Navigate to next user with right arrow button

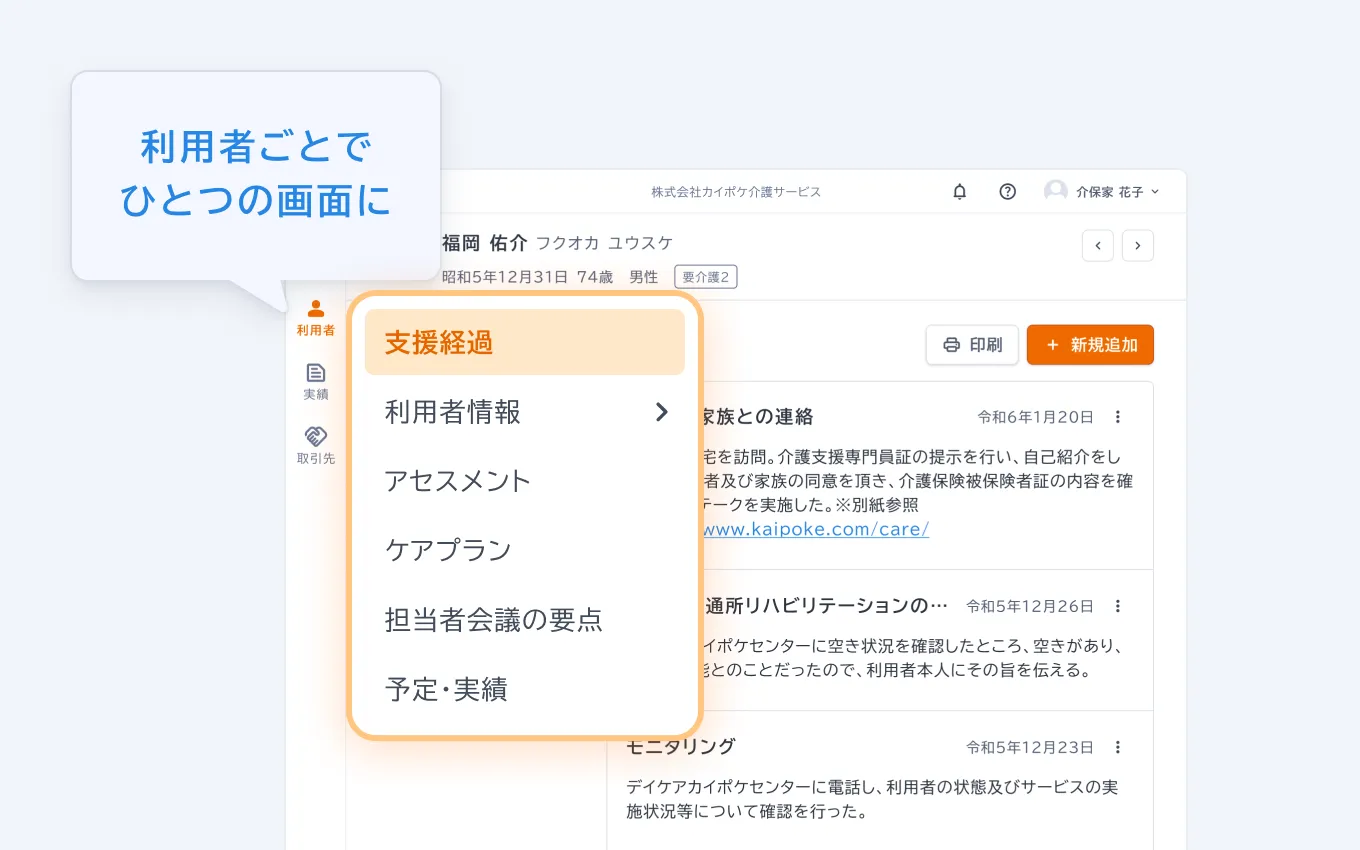tap(1137, 245)
